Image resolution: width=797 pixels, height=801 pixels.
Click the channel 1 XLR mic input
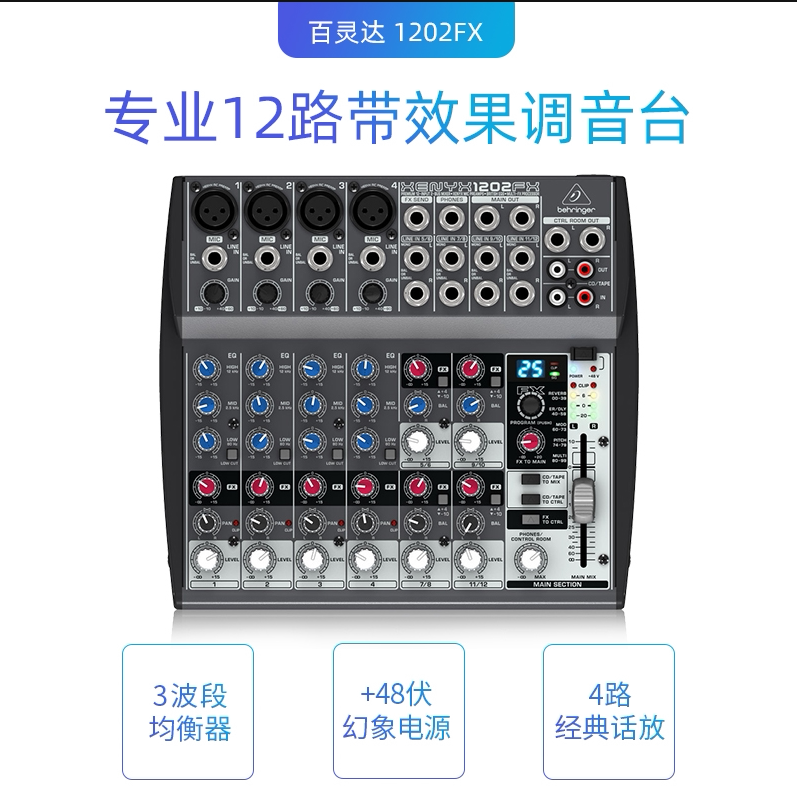214,209
